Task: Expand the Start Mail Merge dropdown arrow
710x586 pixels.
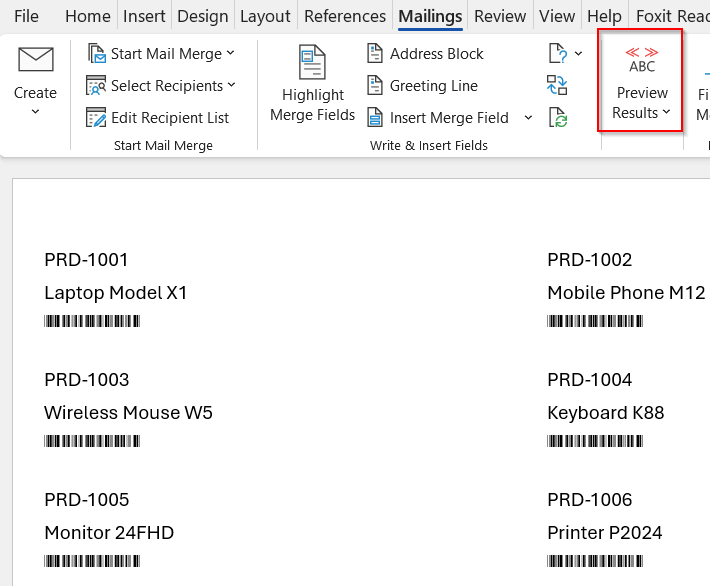Action: tap(230, 53)
